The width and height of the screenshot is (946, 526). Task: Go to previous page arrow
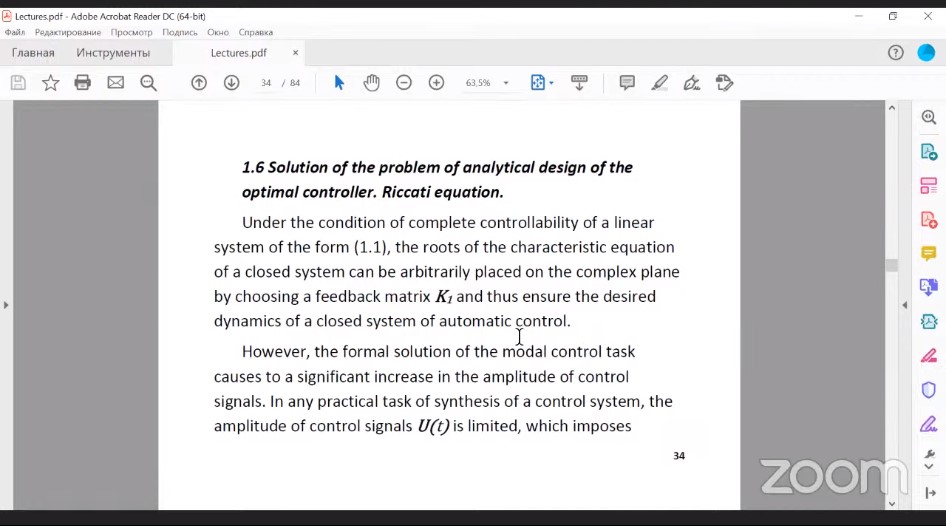pyautogui.click(x=199, y=83)
